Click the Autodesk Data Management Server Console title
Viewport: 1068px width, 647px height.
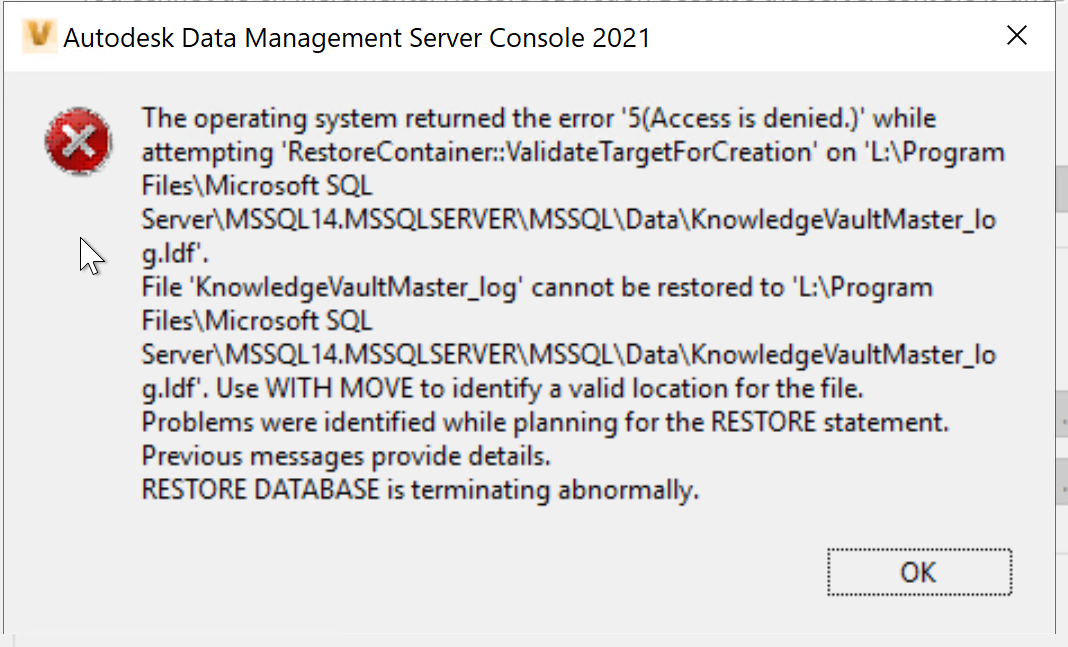356,39
